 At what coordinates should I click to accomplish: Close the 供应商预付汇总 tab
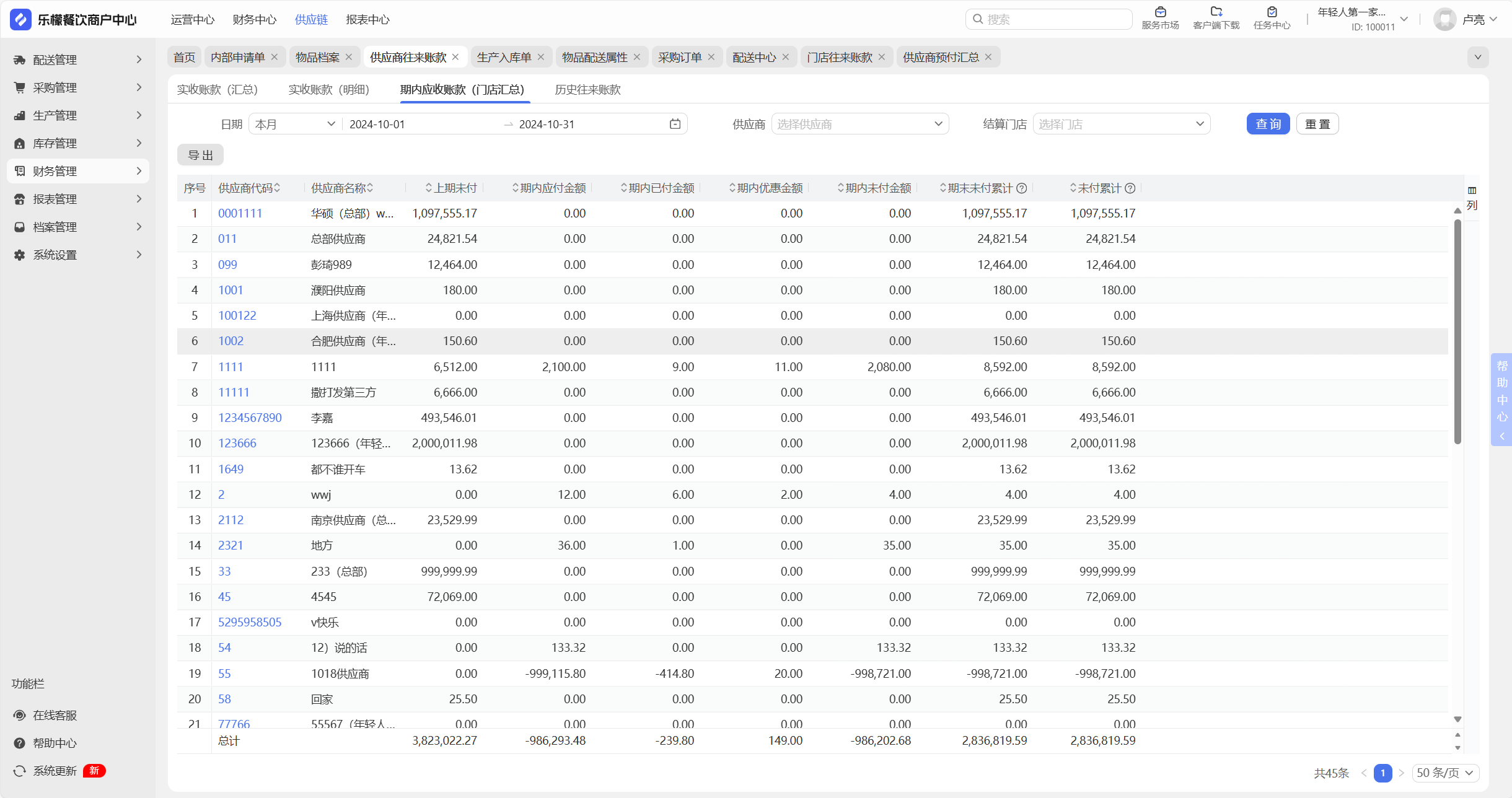point(988,57)
